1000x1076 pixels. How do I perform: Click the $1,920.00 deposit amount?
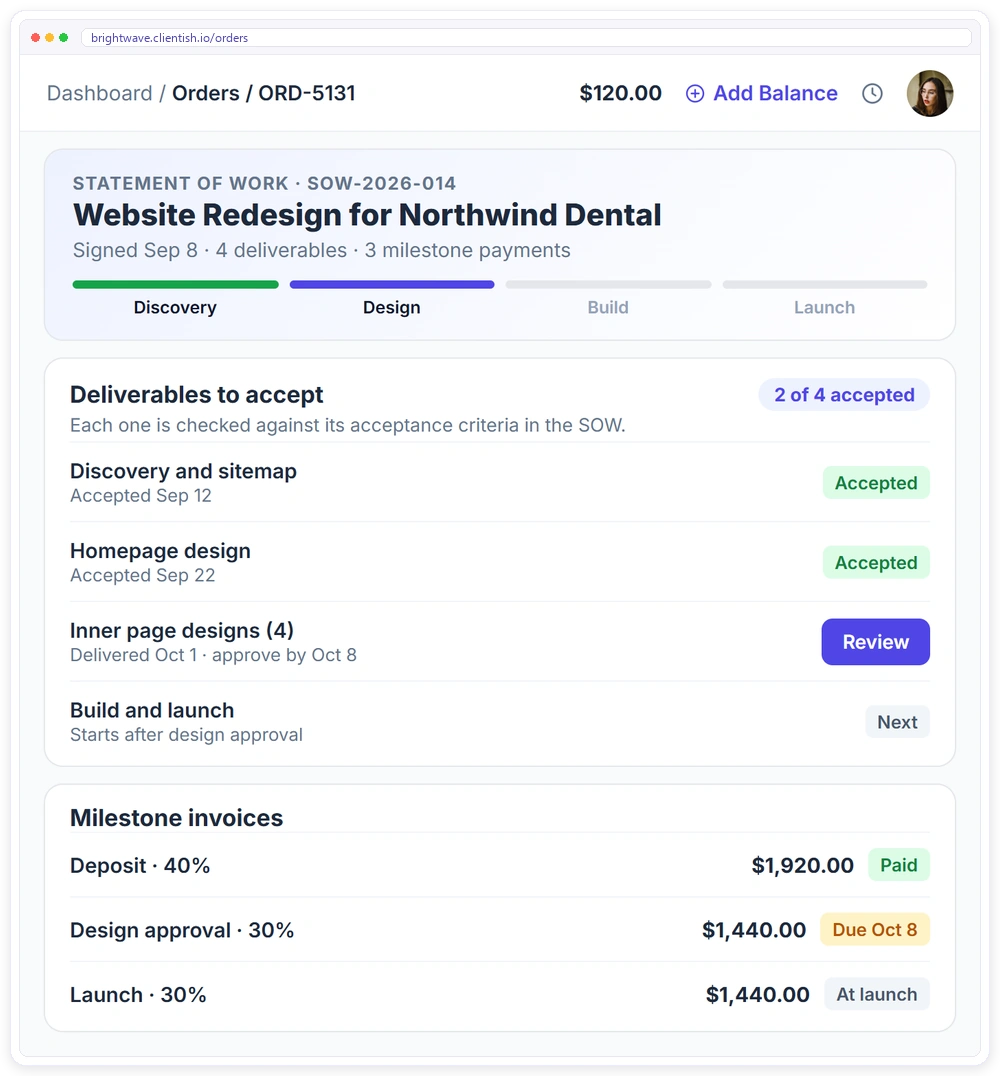coord(802,865)
